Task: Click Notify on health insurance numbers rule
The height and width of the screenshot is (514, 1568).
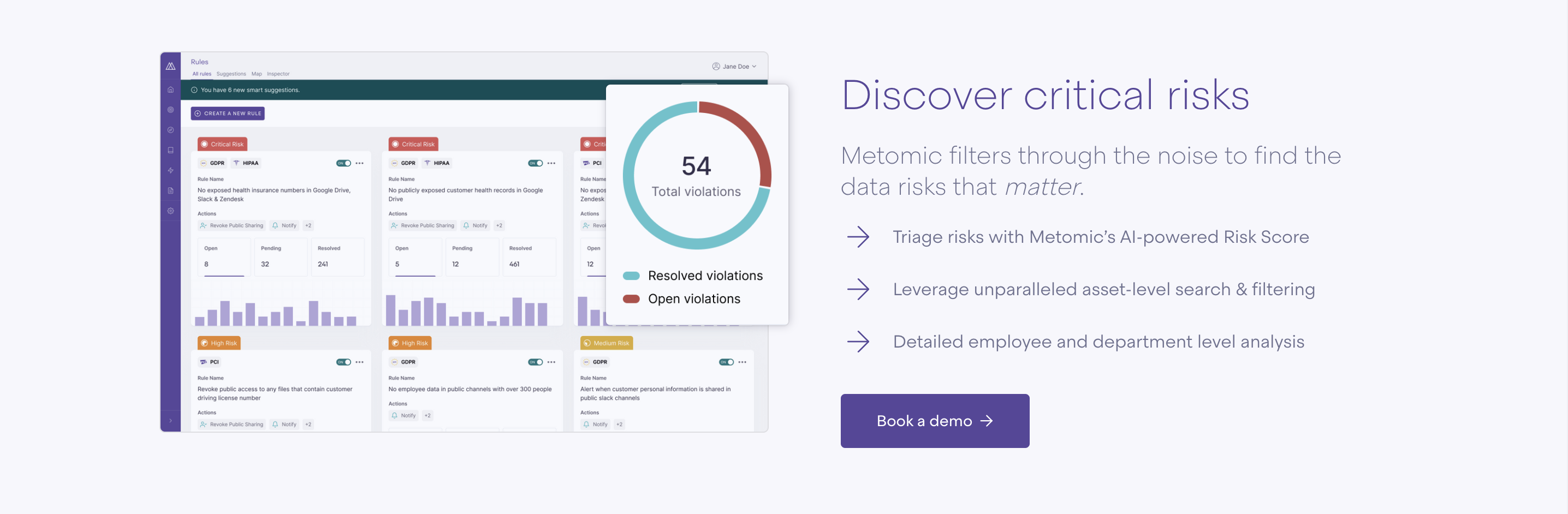Action: pos(284,226)
